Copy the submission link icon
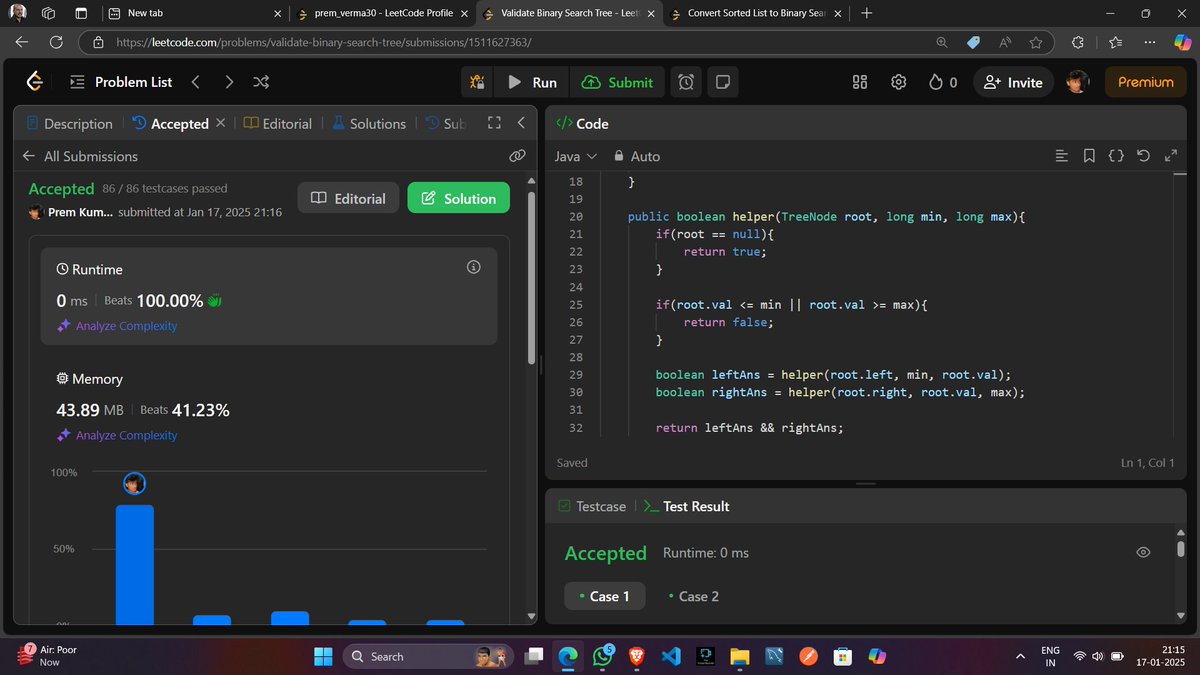The height and width of the screenshot is (675, 1200). tap(517, 156)
